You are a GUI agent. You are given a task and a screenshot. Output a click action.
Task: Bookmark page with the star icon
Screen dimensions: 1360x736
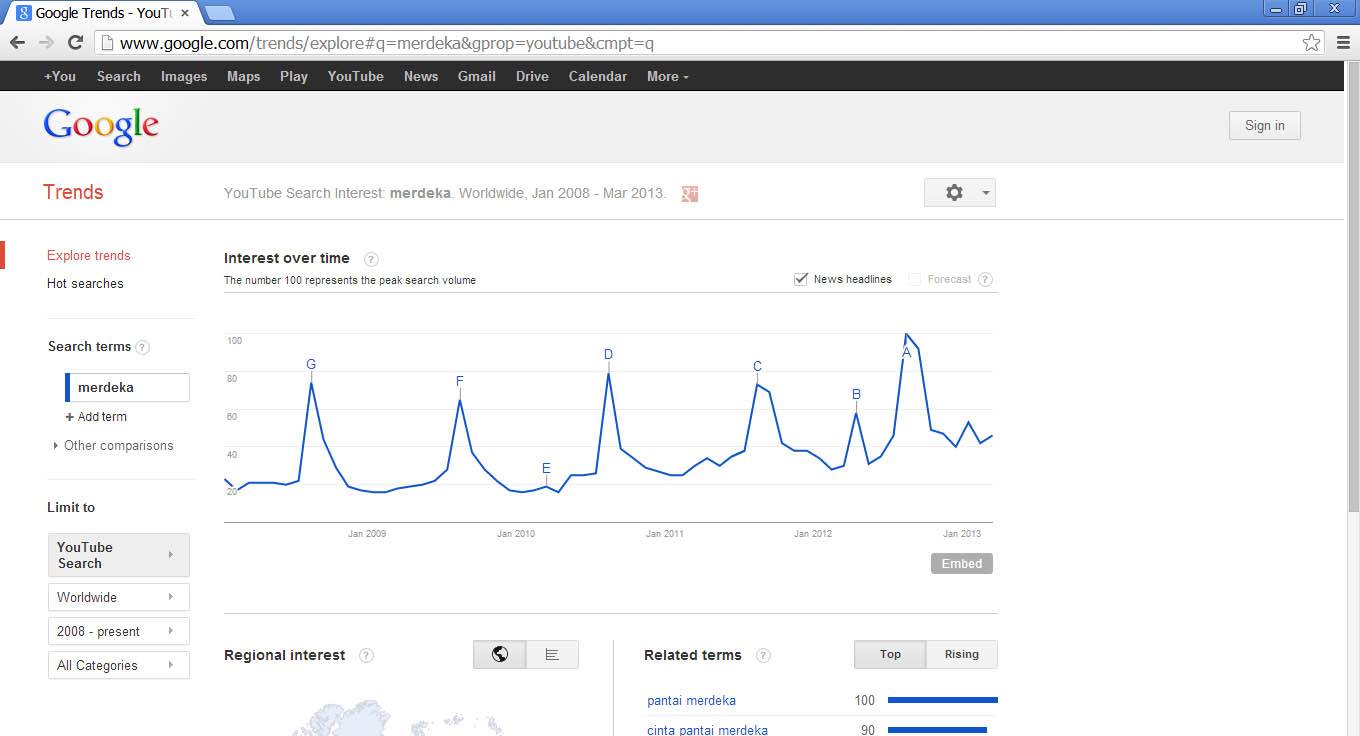click(1311, 43)
